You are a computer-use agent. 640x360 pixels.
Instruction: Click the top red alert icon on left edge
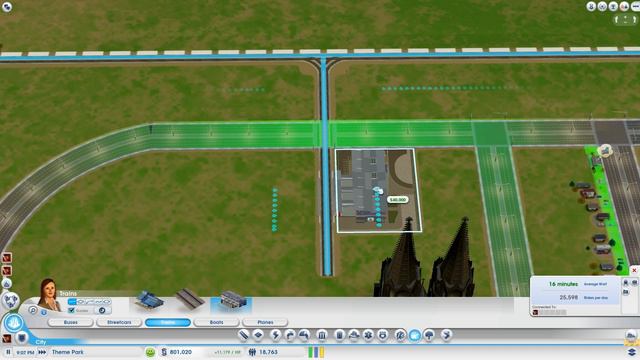pyautogui.click(x=7, y=258)
